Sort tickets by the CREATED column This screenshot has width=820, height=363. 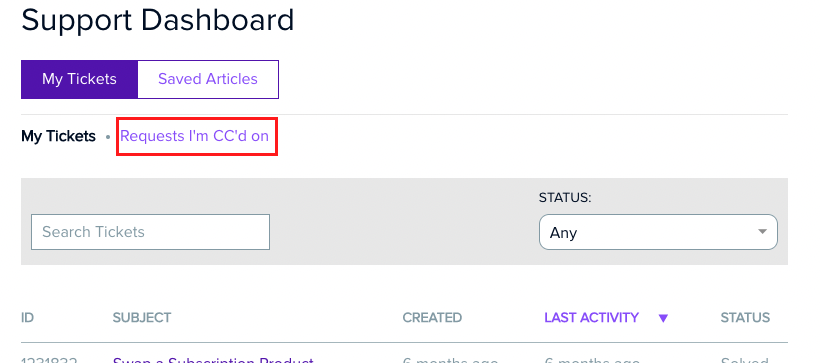432,317
